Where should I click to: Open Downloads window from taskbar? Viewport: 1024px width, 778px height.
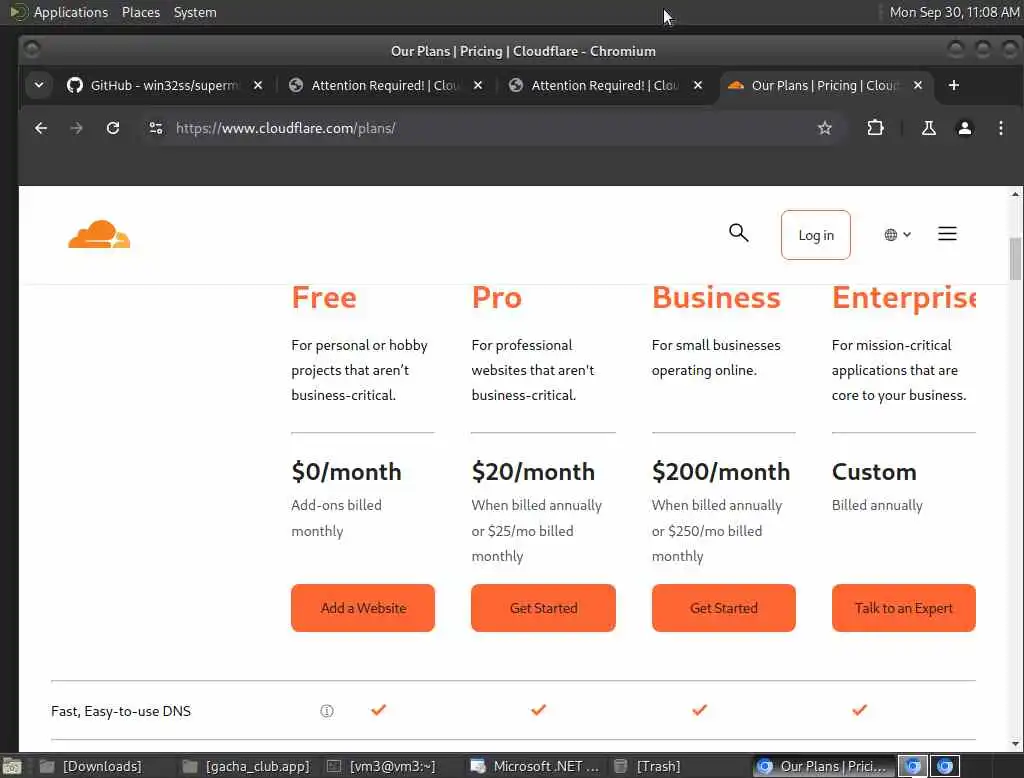91,766
